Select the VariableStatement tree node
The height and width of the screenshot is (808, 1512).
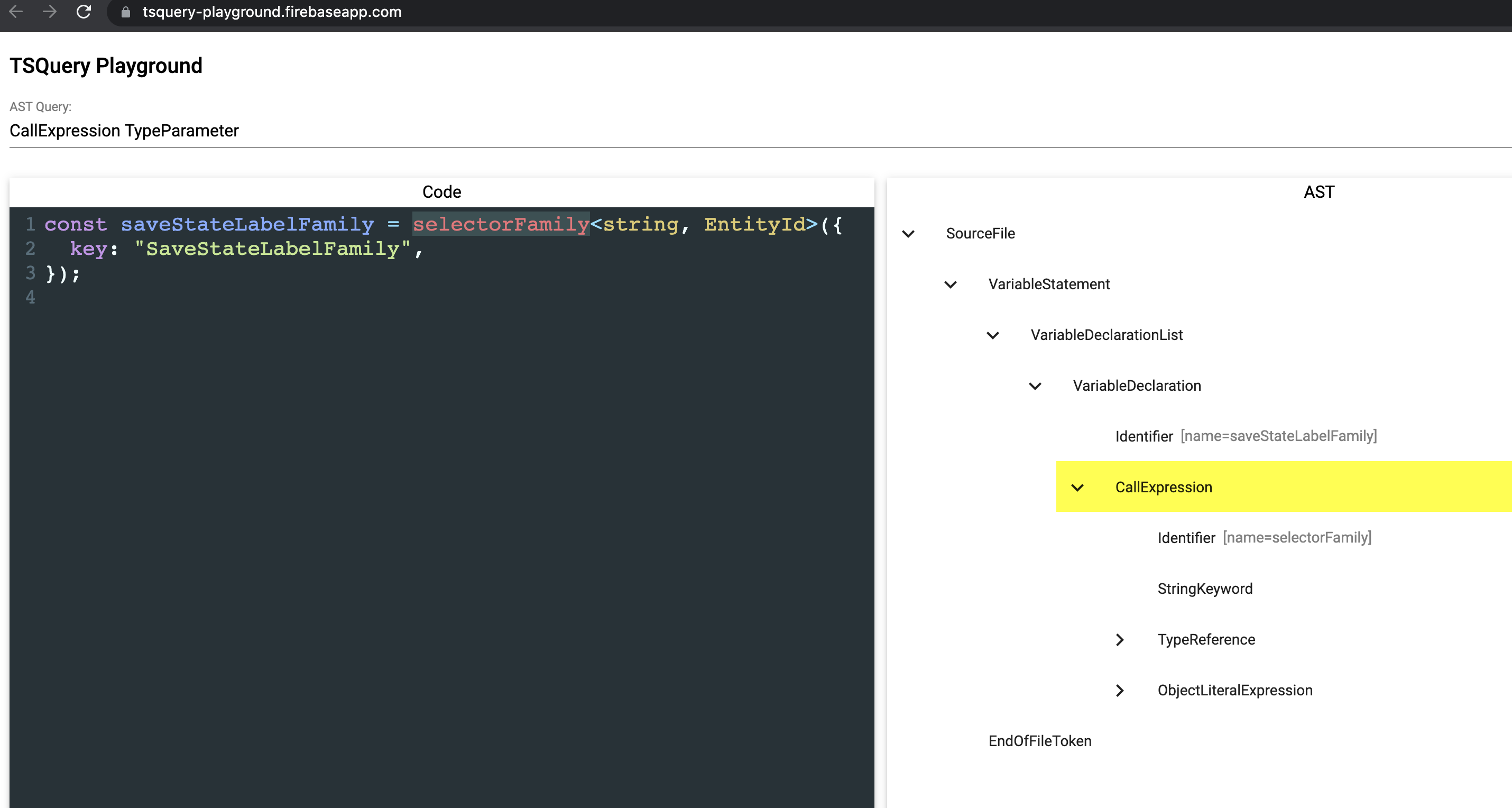(1049, 285)
